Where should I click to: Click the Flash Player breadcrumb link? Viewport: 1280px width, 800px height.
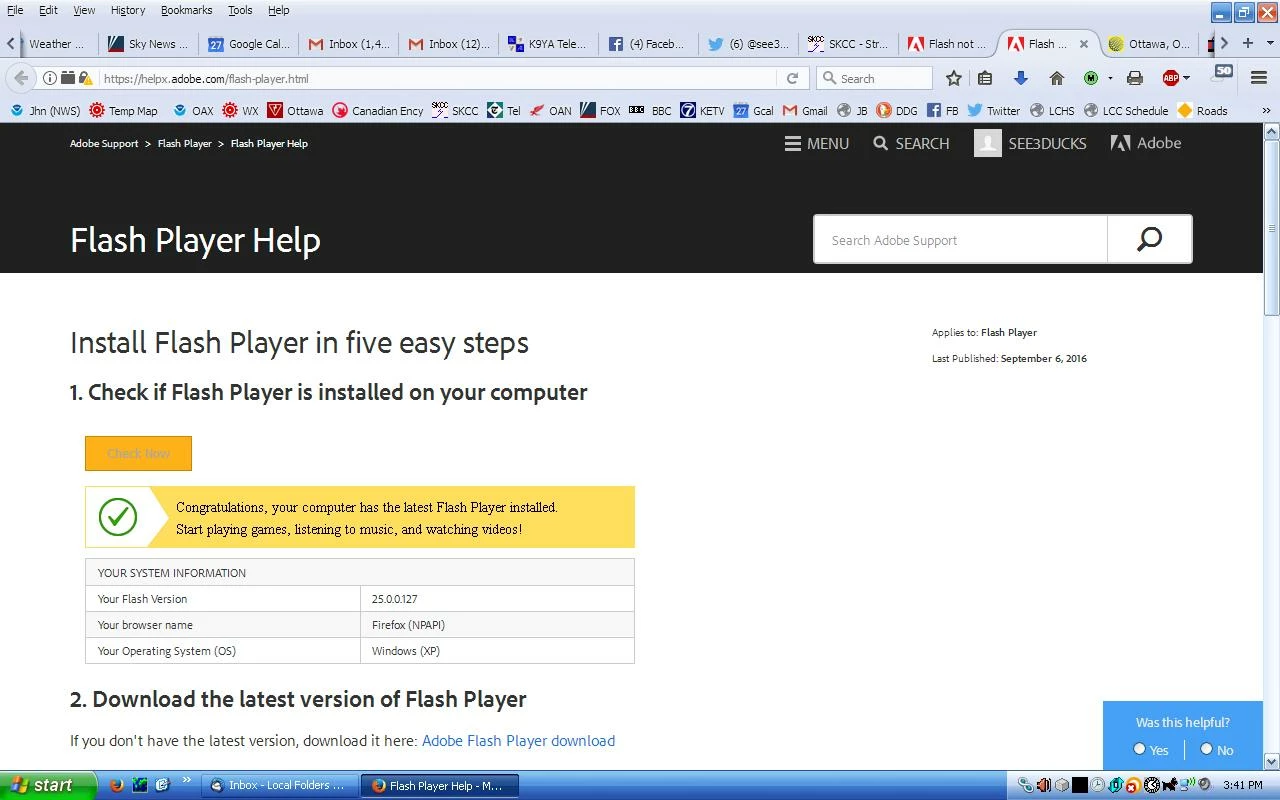pos(184,143)
